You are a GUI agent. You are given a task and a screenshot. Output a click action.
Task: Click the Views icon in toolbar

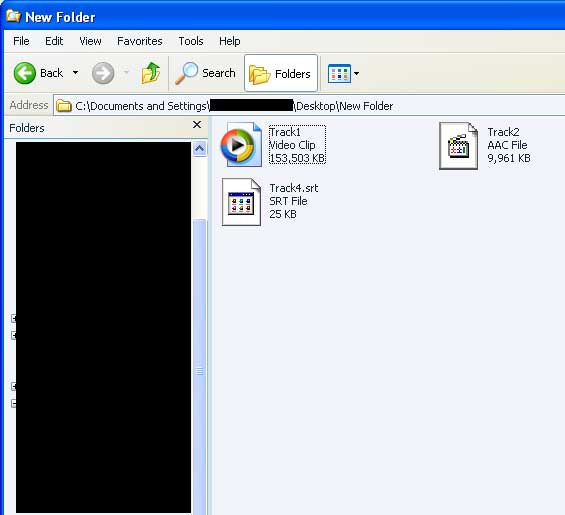coord(339,74)
